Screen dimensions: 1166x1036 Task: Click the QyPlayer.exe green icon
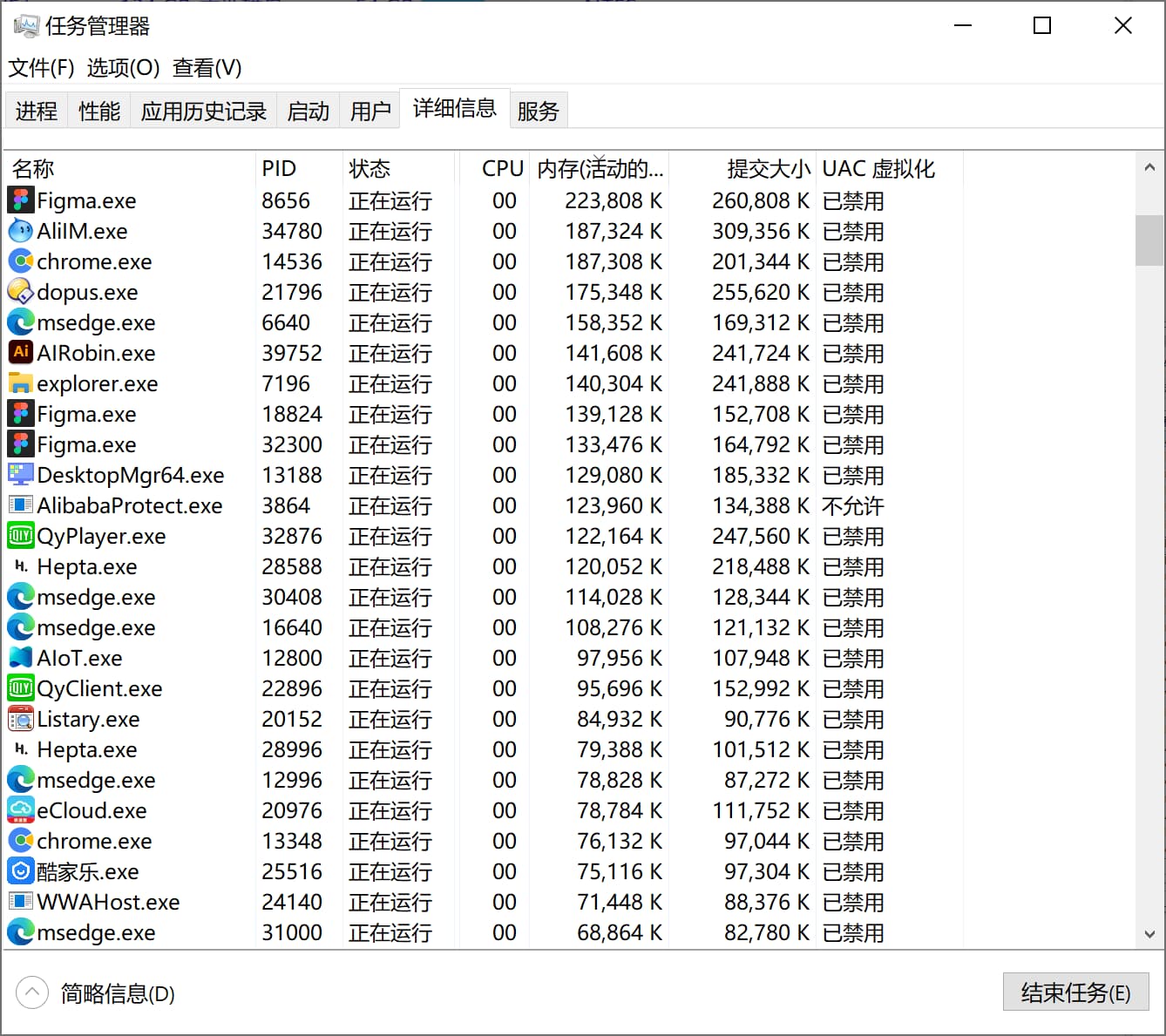tap(20, 536)
